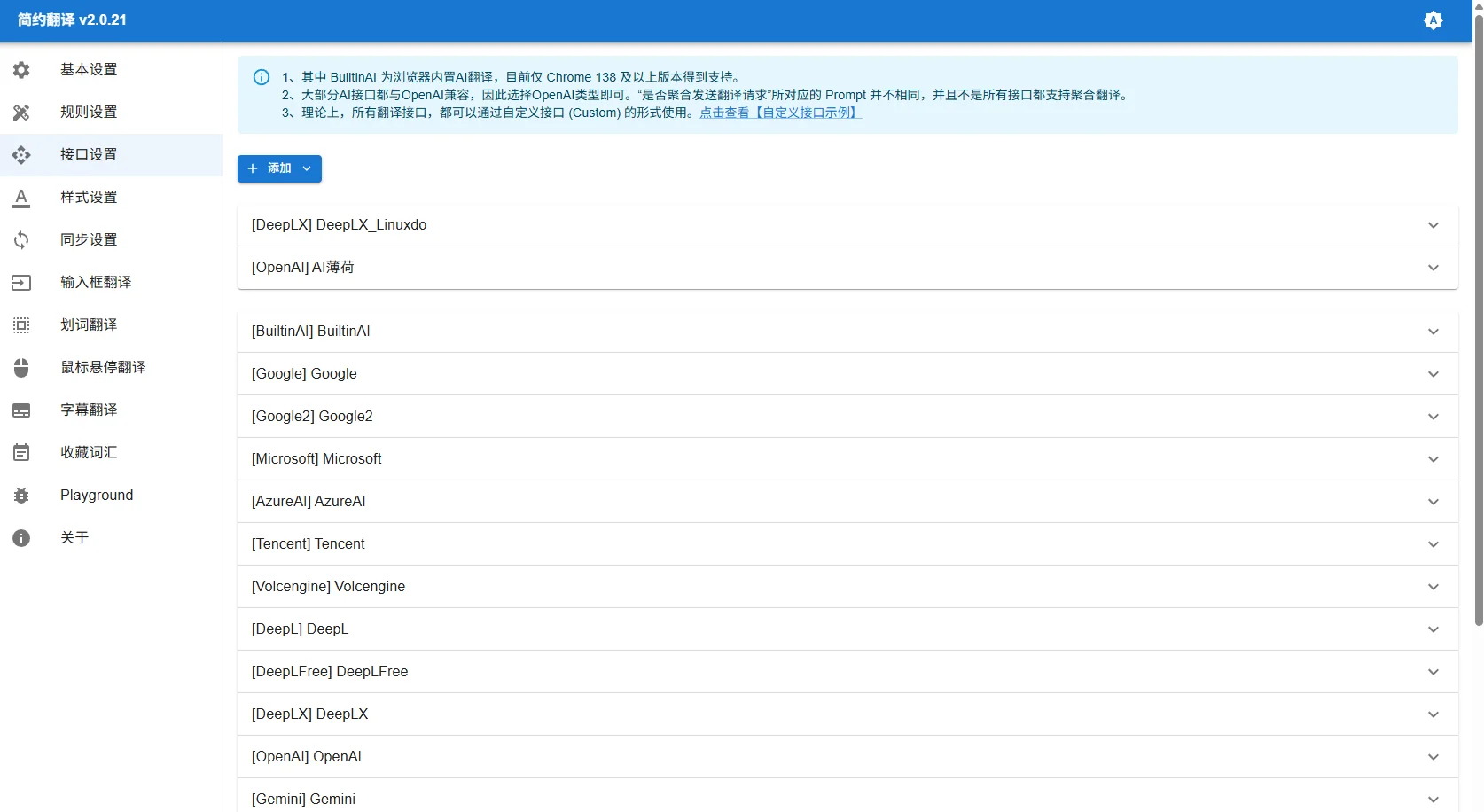Expand the [OpenAI] OpenAI row
This screenshot has height=812, width=1484.
coord(847,757)
